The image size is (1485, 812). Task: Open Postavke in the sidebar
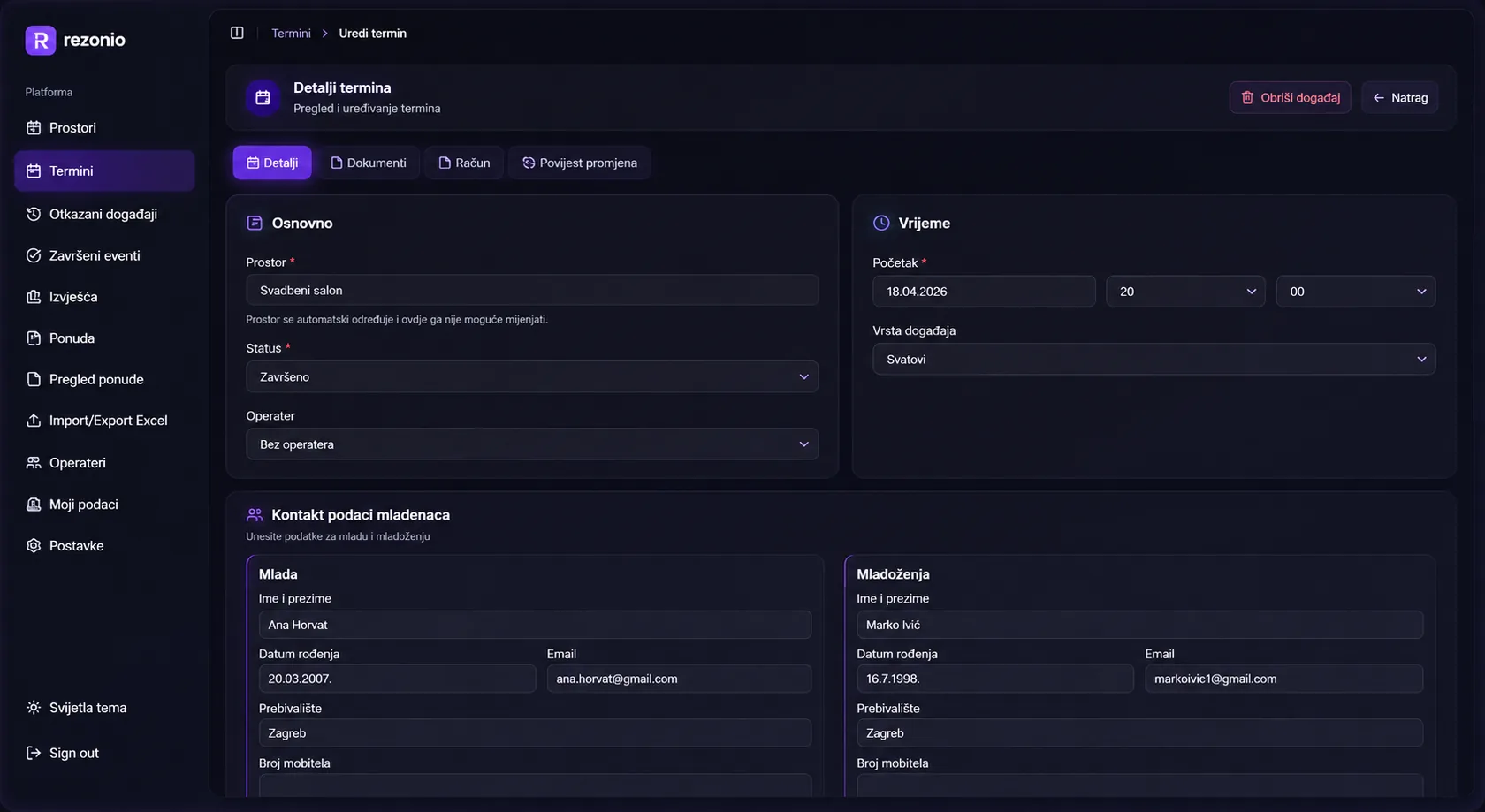click(104, 545)
